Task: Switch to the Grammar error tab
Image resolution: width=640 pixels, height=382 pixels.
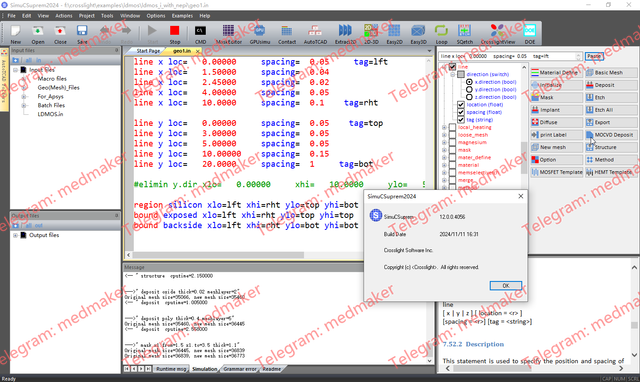Action: (x=240, y=369)
